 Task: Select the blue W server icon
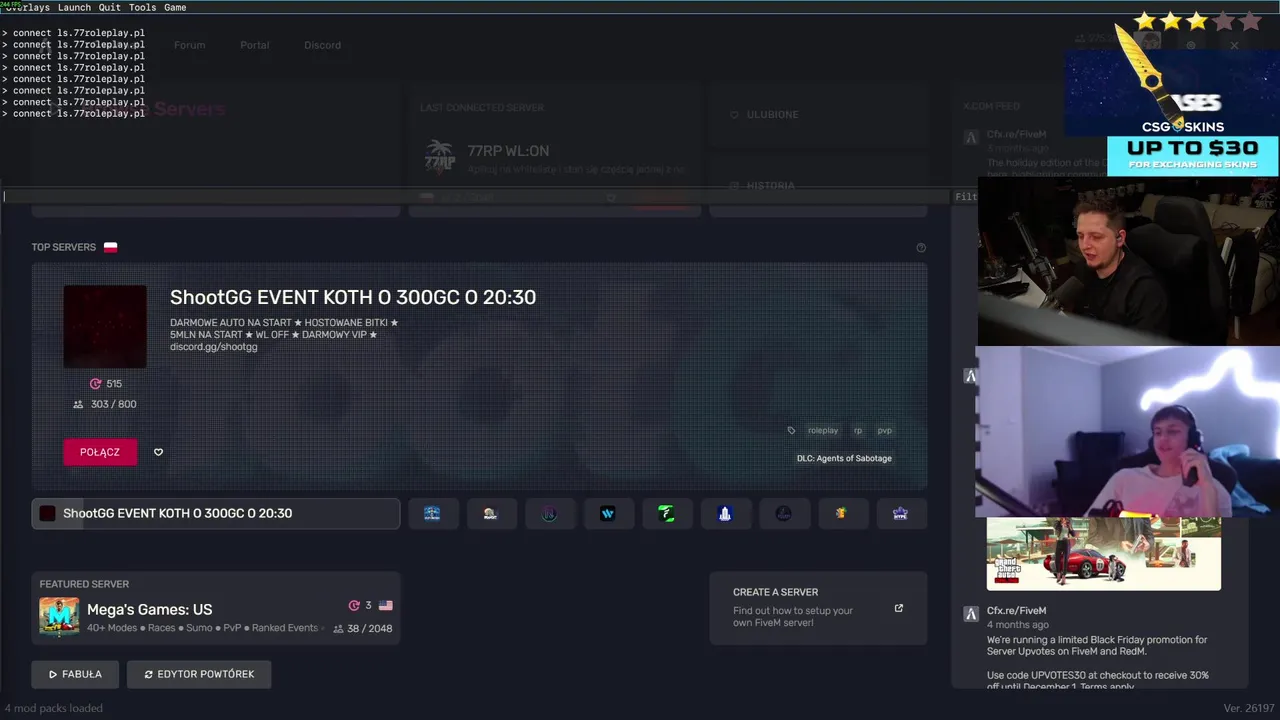[x=607, y=513]
